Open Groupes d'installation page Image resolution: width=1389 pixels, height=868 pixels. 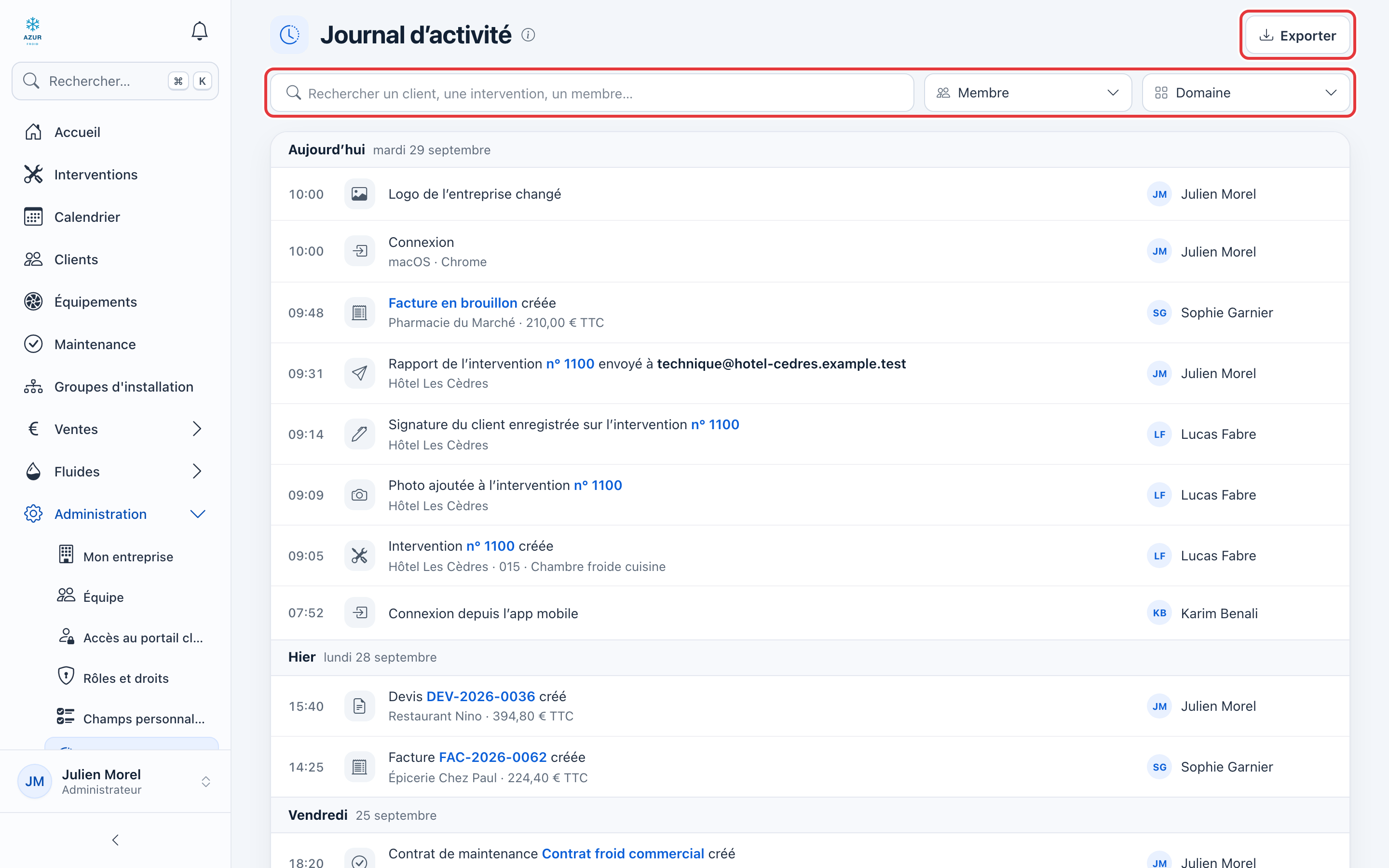115,387
